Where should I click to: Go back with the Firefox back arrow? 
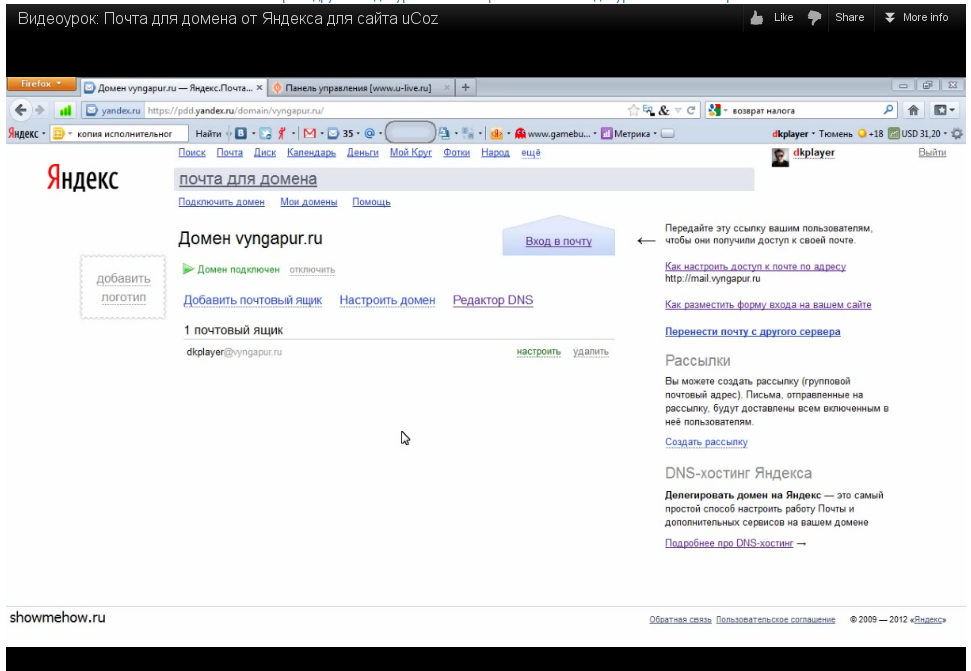[20, 110]
